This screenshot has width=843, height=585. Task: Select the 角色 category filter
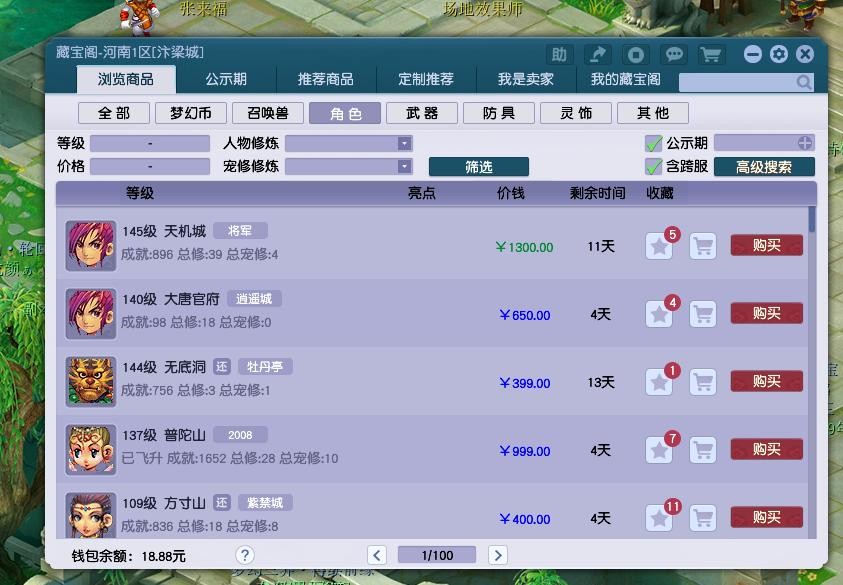coord(345,113)
